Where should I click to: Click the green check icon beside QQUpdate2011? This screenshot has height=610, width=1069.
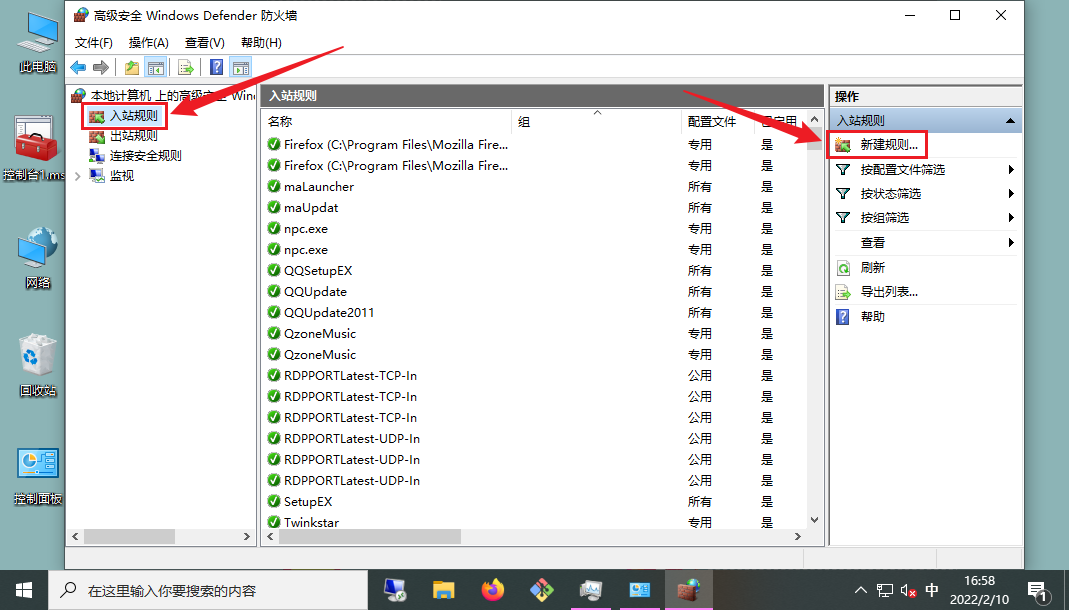274,312
